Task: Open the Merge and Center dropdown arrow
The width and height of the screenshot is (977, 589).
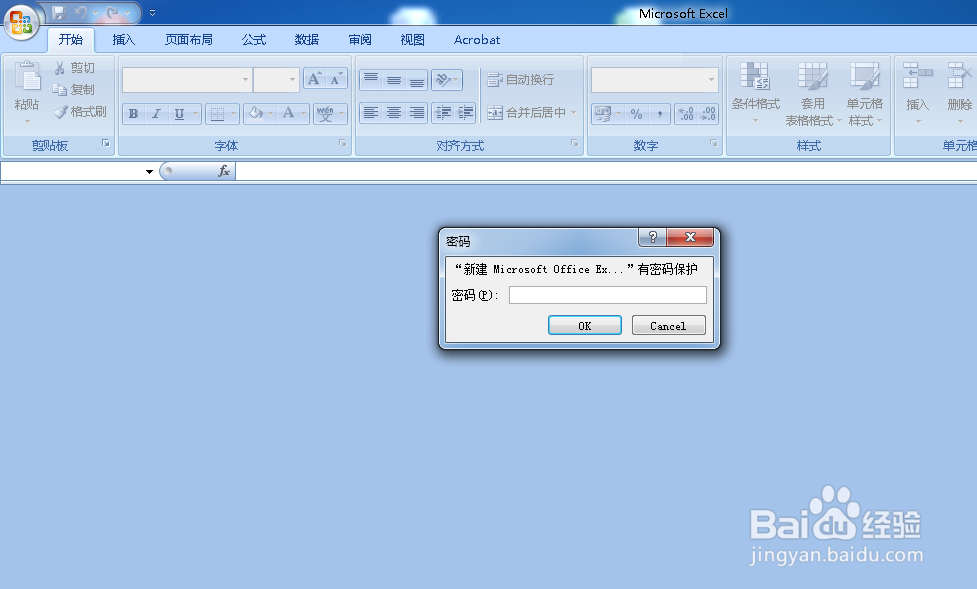Action: [x=573, y=113]
